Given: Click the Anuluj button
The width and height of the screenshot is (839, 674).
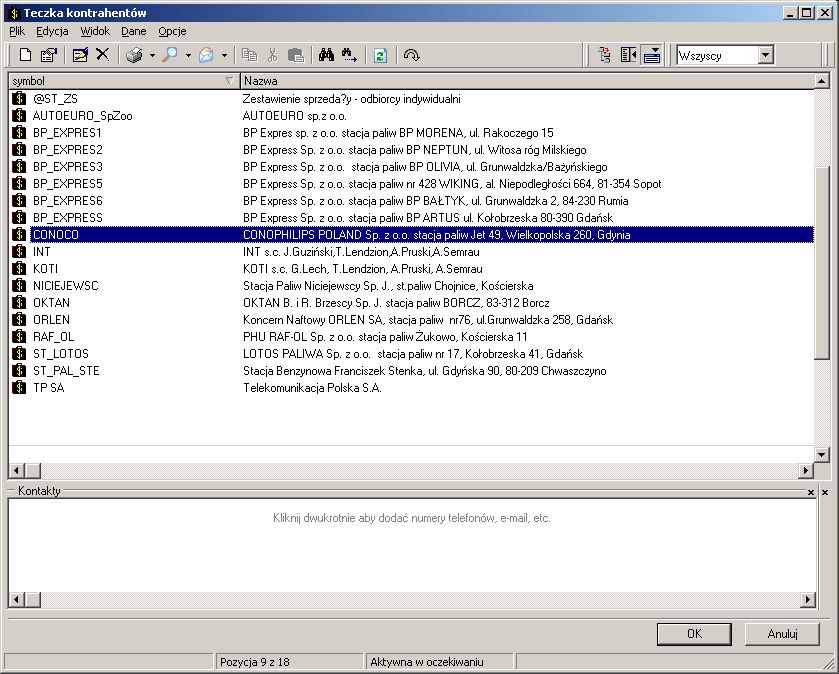Looking at the screenshot, I should point(782,634).
